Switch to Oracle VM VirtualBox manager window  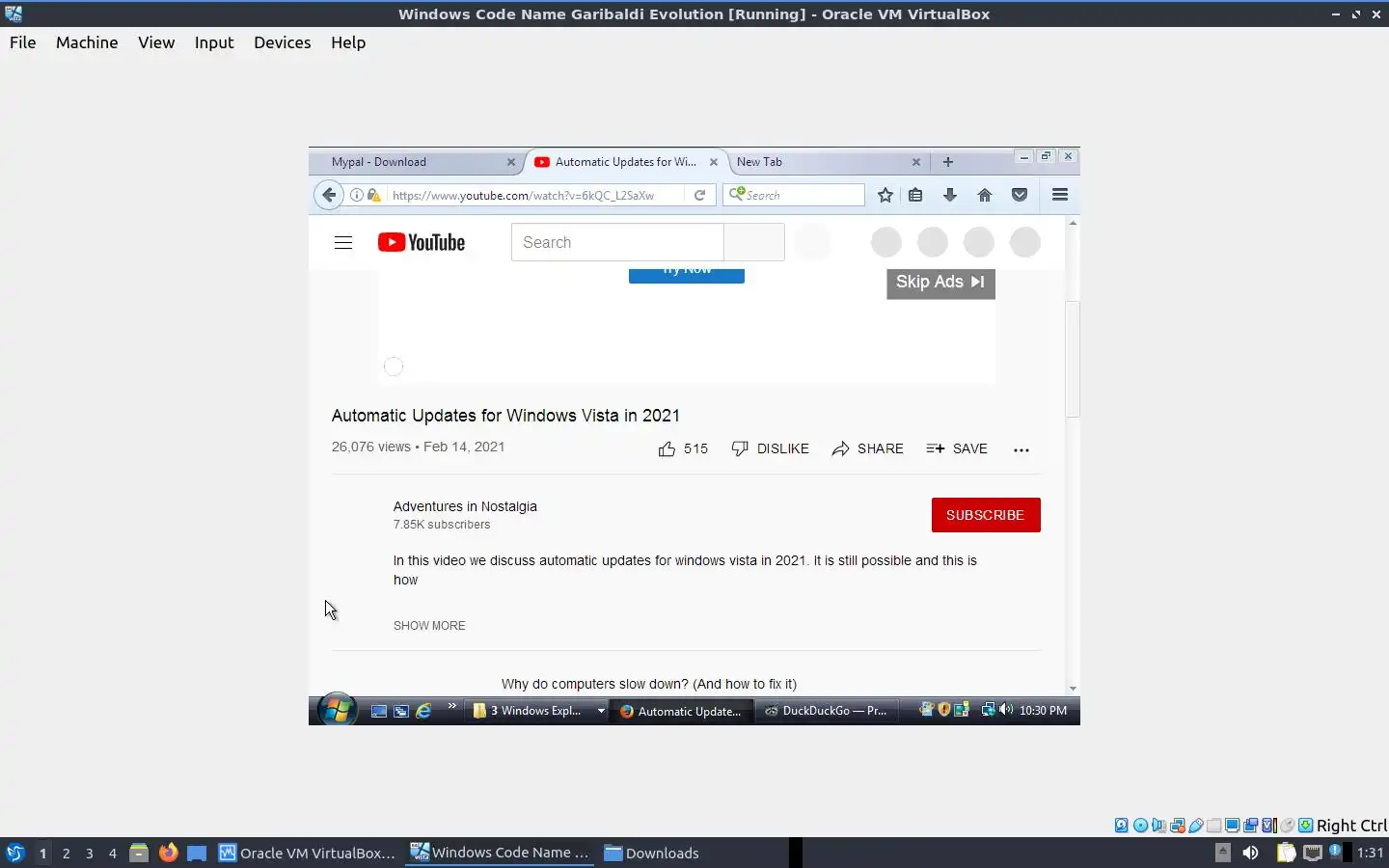click(x=308, y=853)
